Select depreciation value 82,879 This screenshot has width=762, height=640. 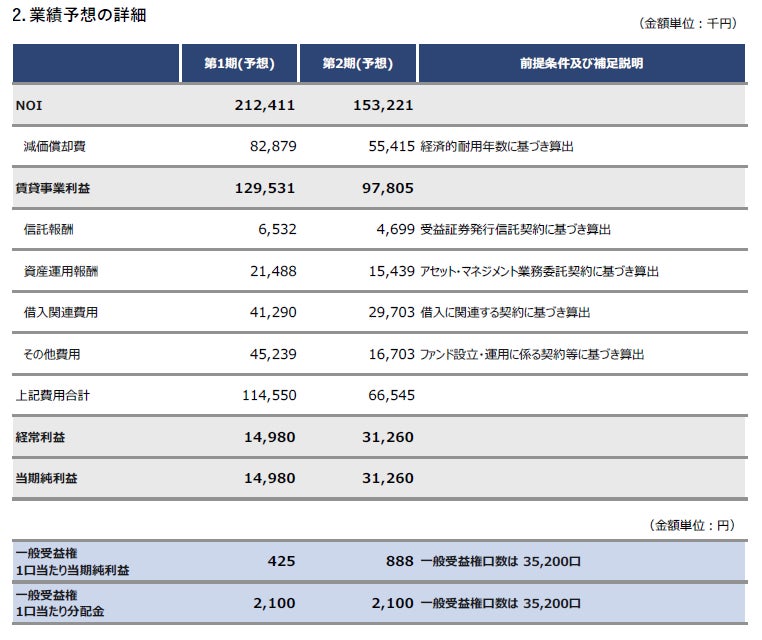coord(273,146)
